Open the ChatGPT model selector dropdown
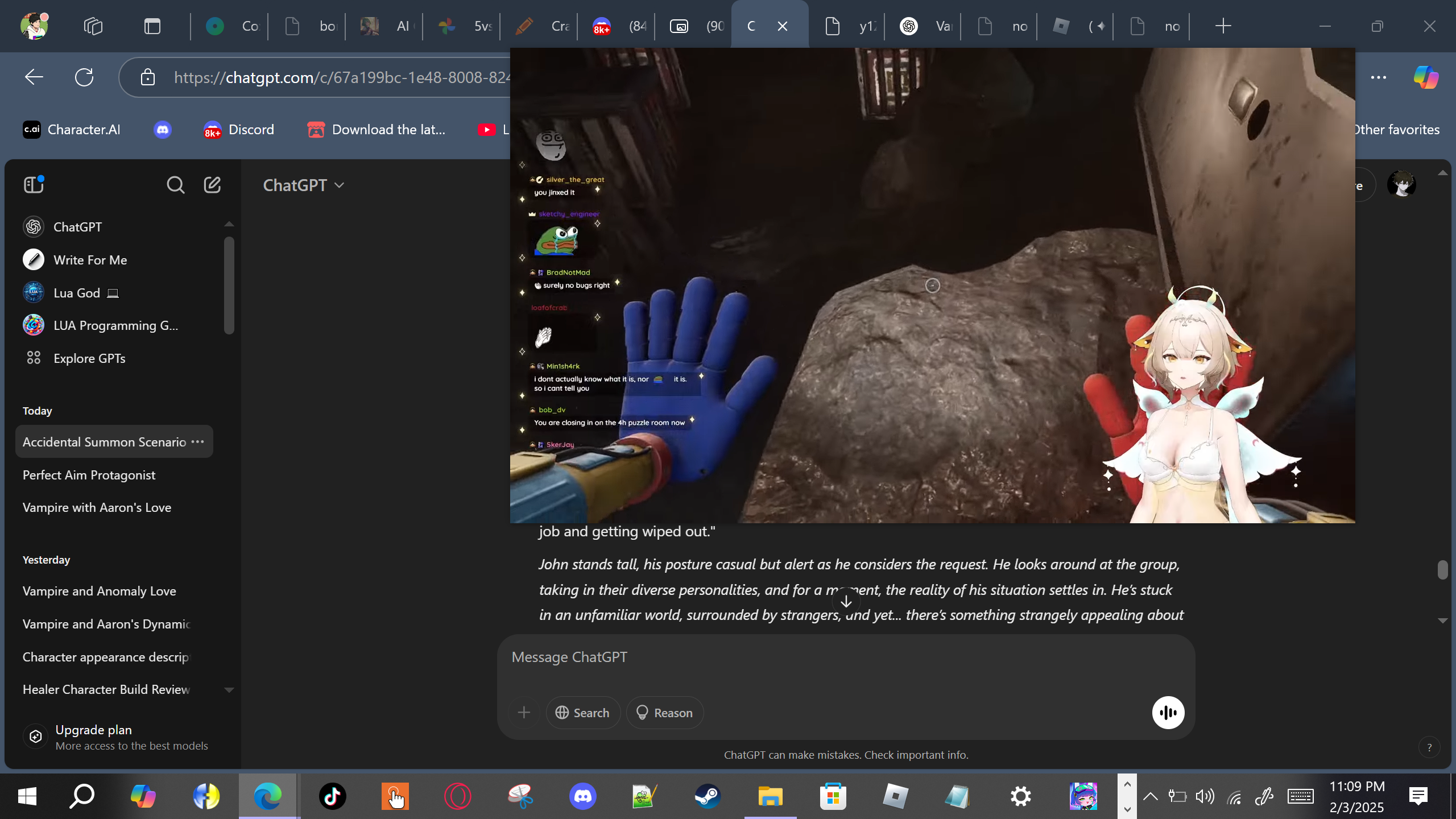Image resolution: width=1456 pixels, height=819 pixels. tap(304, 185)
